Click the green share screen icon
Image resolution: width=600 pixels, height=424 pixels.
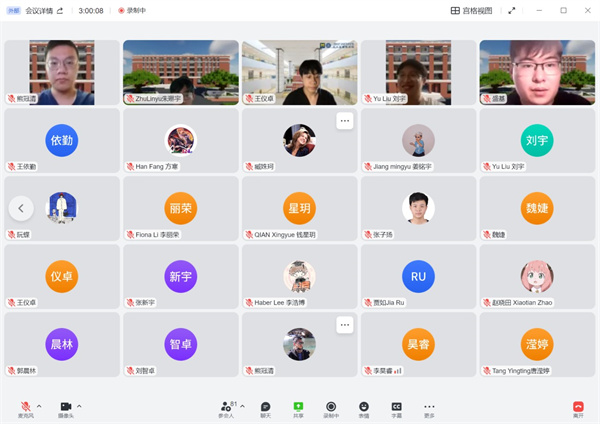click(298, 407)
